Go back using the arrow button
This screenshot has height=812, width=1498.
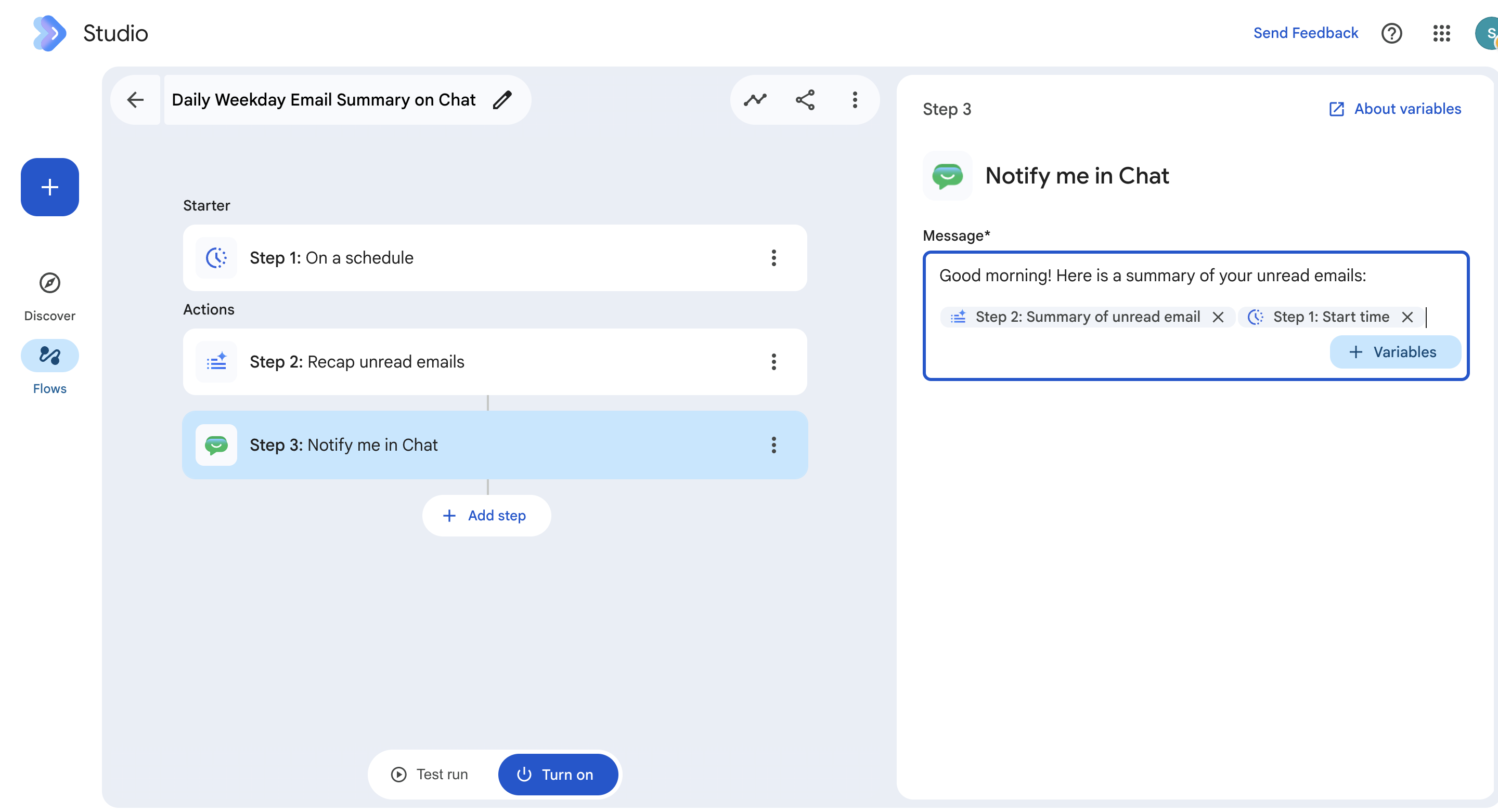point(135,99)
